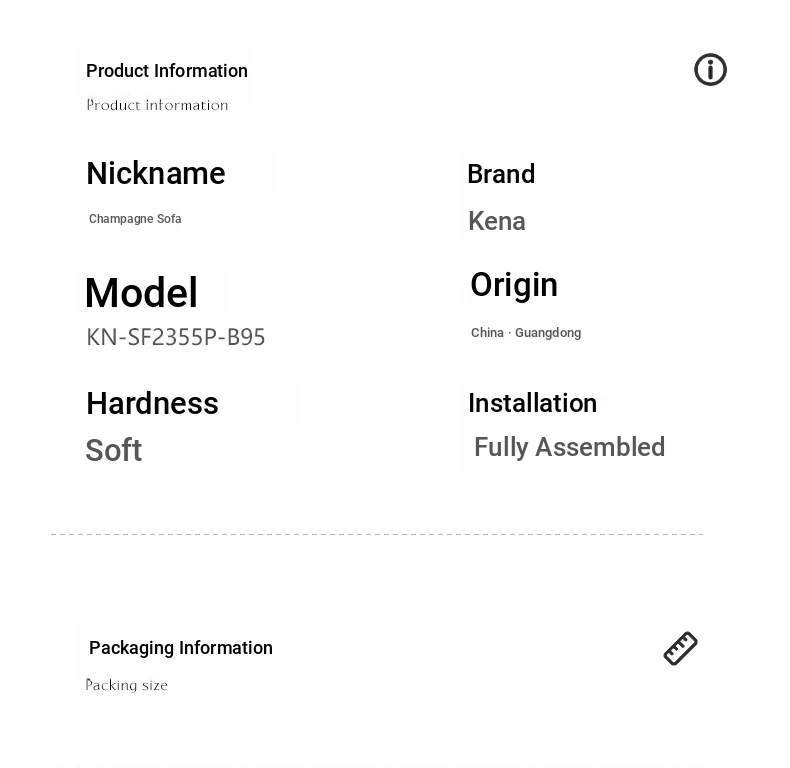Click the Brand label
Image resolution: width=790 pixels, height=768 pixels.
click(501, 174)
